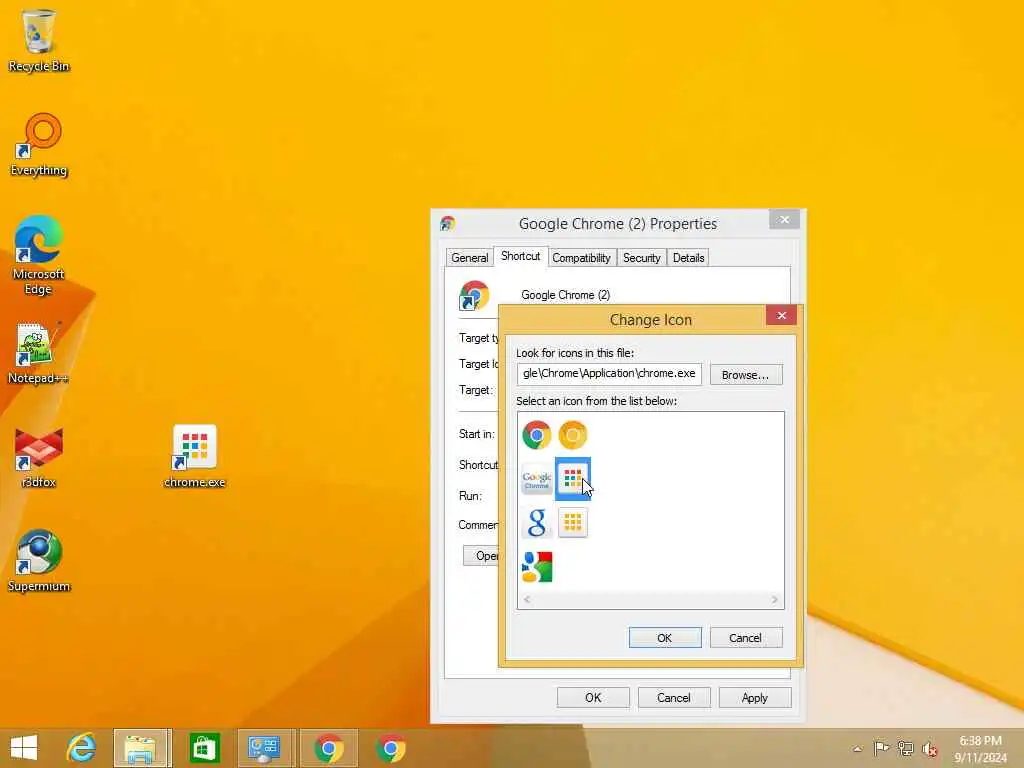The height and width of the screenshot is (768, 1024).
Task: Click the 'Run:' label
Action: (470, 496)
